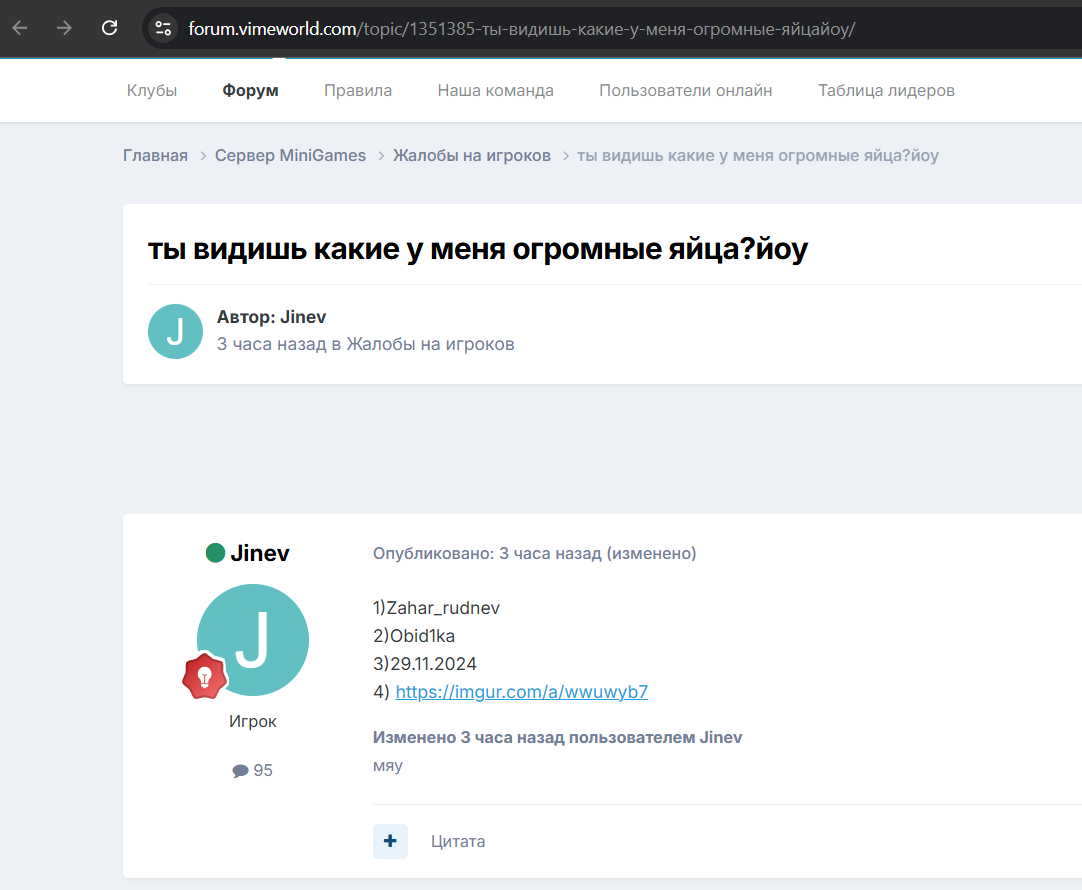Click the plus multi-quote button

[x=390, y=841]
